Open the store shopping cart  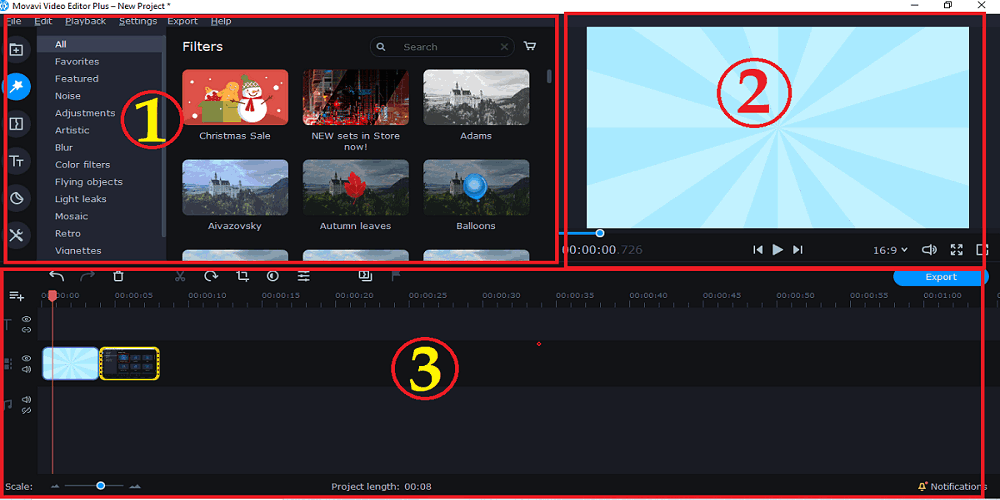[x=529, y=47]
